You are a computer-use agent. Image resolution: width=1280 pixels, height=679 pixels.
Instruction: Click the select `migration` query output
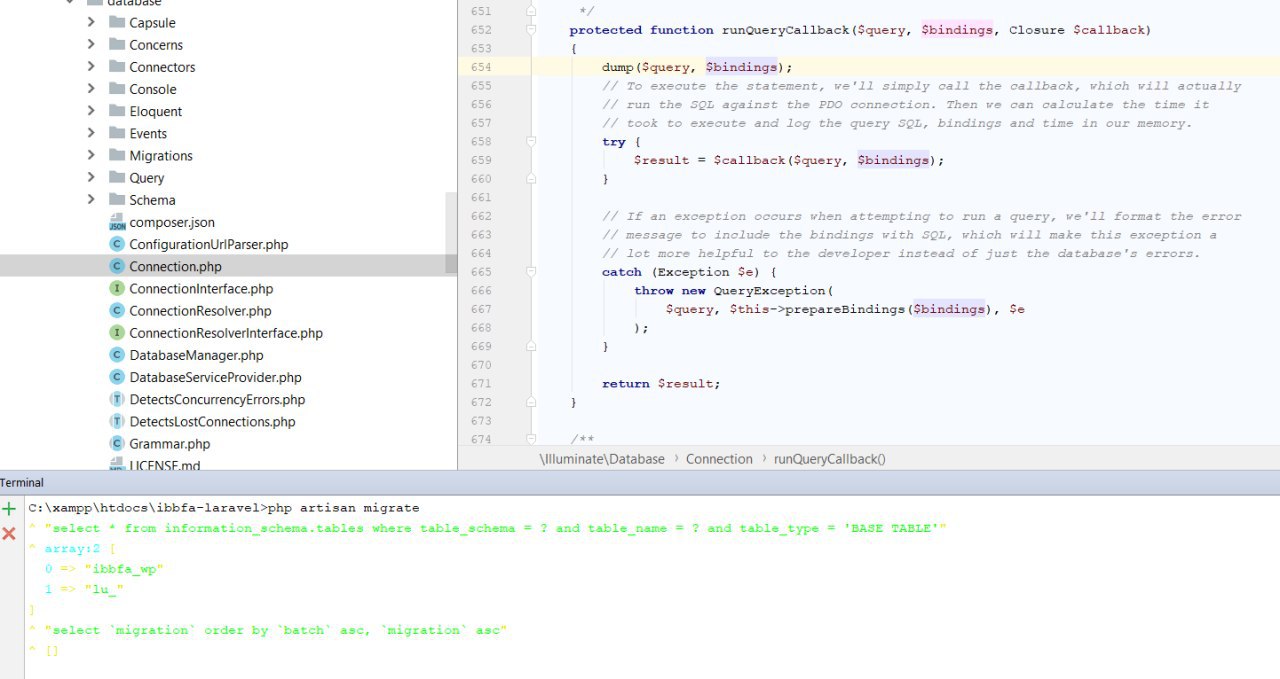coord(275,630)
